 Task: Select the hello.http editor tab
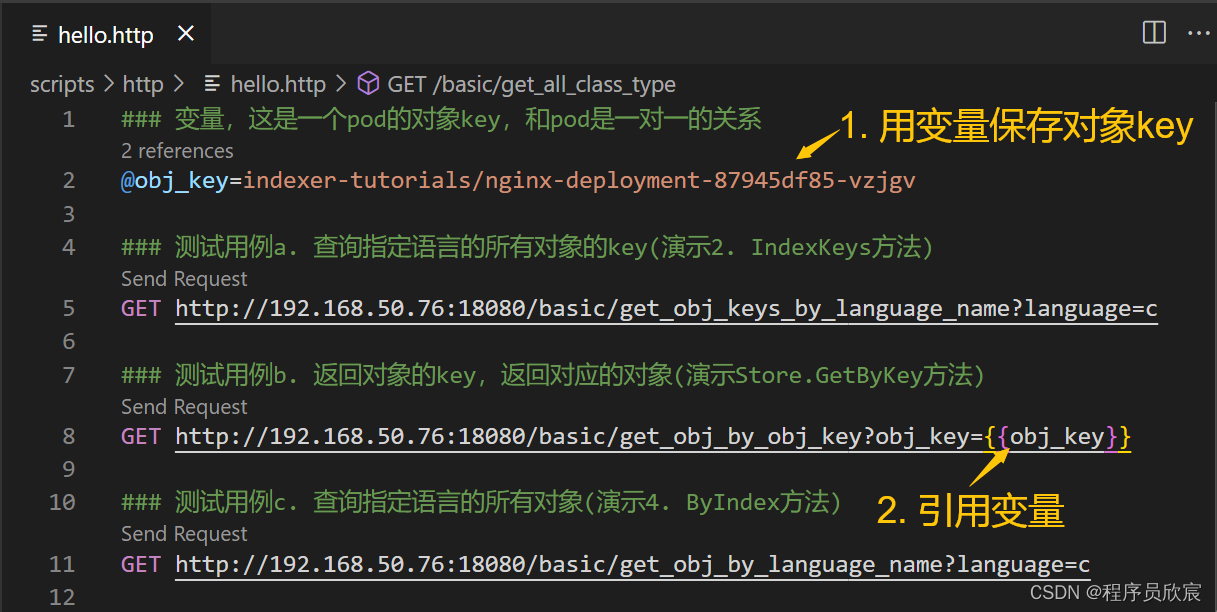(105, 34)
